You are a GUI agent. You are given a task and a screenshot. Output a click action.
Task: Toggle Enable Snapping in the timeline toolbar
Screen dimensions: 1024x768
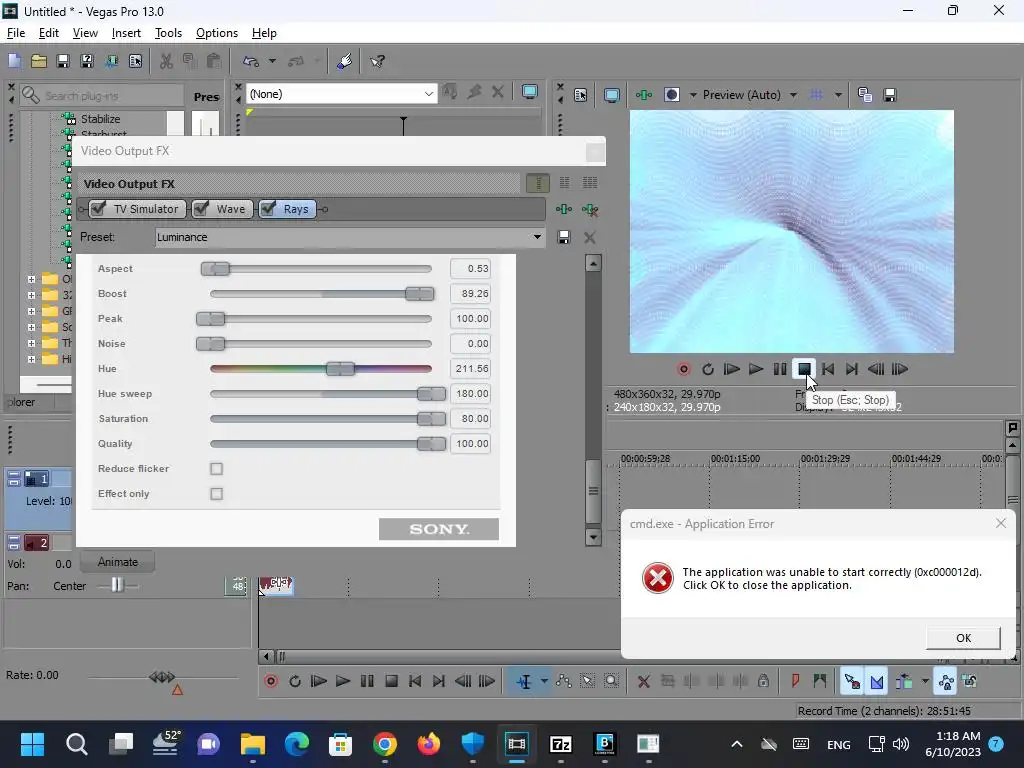coord(852,682)
